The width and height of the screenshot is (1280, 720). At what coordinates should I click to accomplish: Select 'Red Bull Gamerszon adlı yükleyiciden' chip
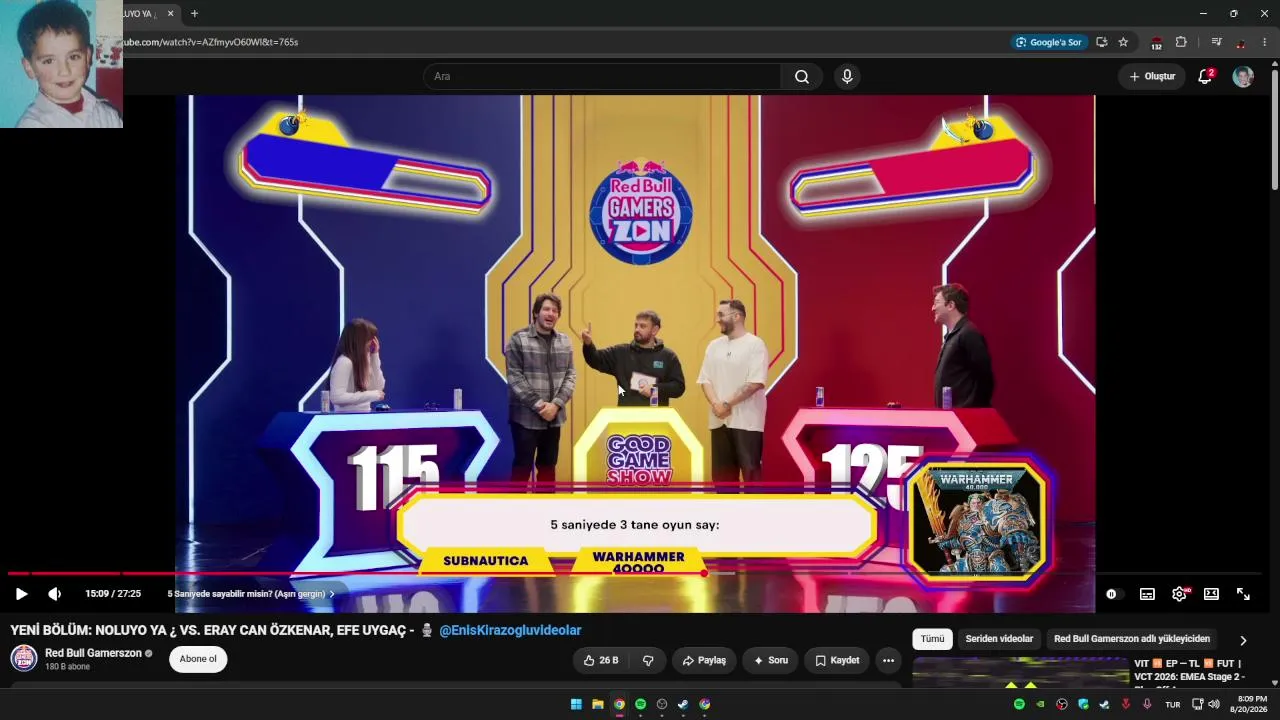click(x=1132, y=639)
